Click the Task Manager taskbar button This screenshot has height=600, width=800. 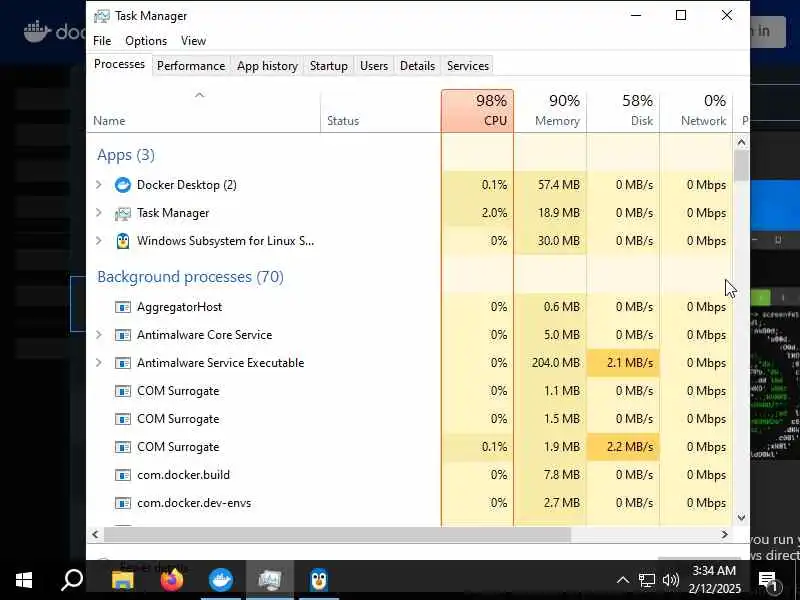(270, 580)
